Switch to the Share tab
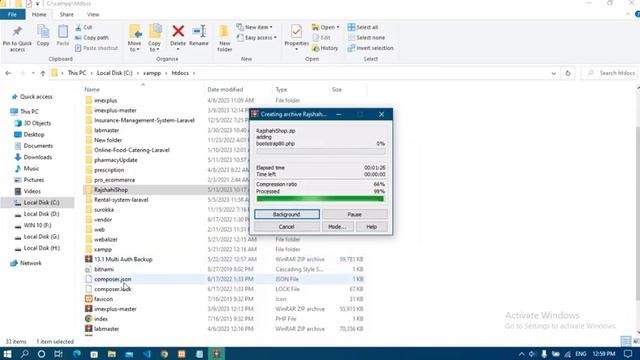The width and height of the screenshot is (640, 360). [x=67, y=14]
